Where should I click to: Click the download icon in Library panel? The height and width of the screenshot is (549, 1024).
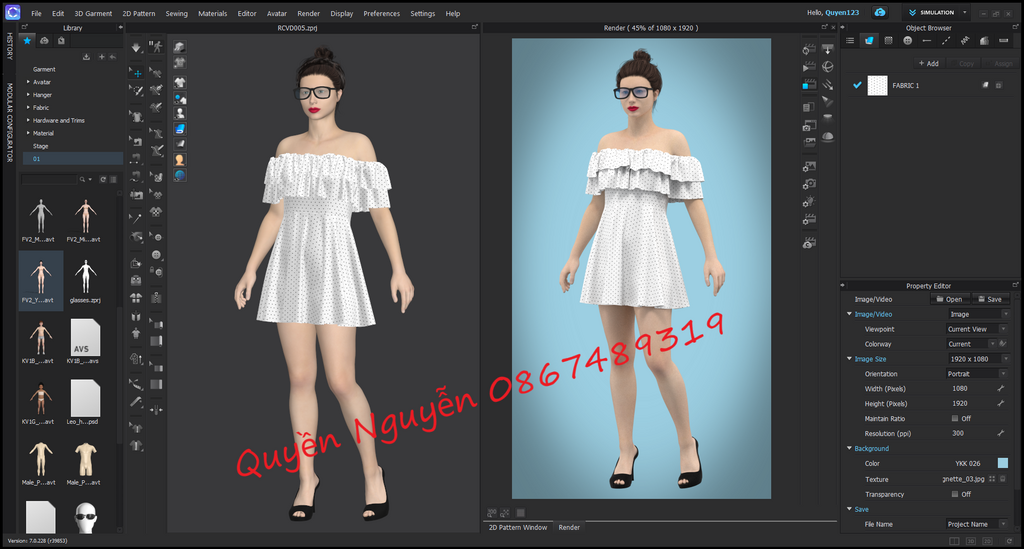(x=87, y=57)
